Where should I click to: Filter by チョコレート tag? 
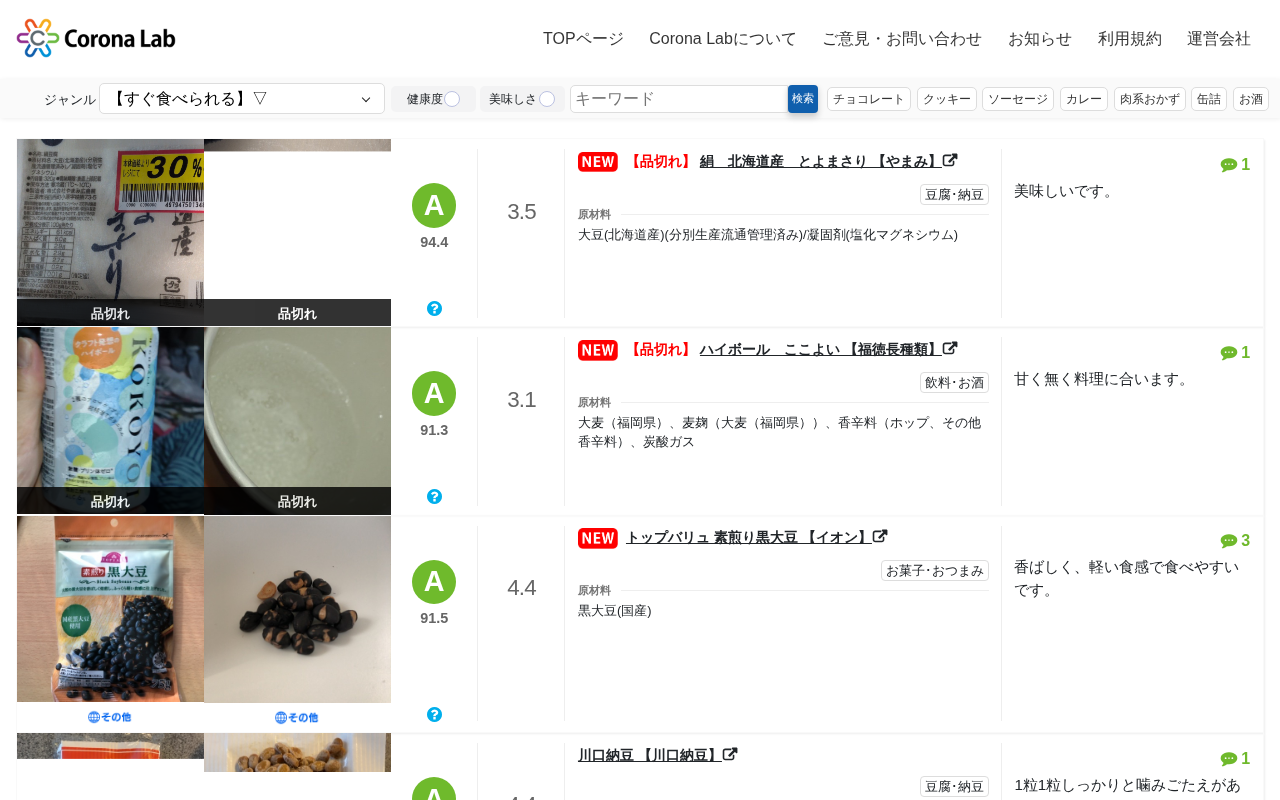pos(869,99)
